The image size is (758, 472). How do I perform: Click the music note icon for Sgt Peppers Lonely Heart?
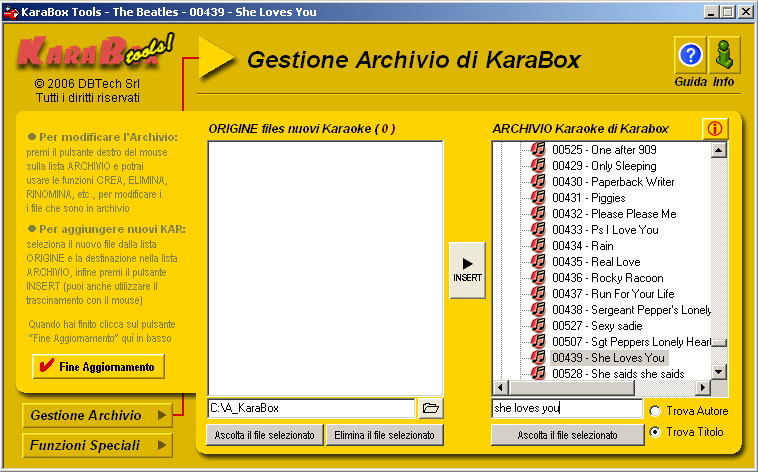coord(538,341)
